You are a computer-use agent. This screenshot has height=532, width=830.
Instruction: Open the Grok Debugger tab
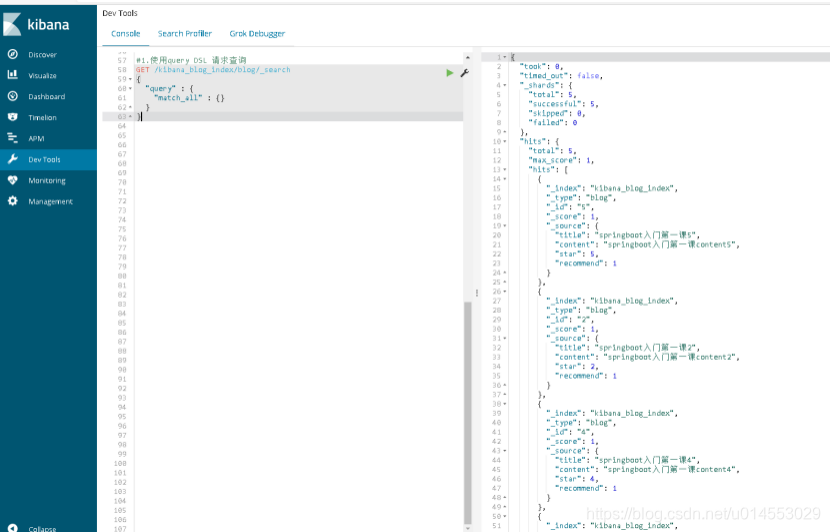(x=257, y=33)
